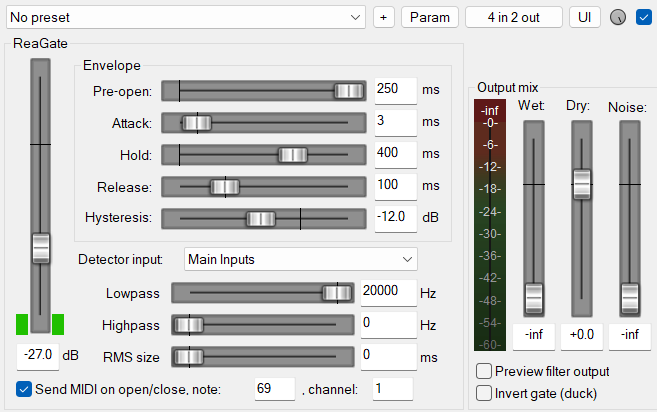The width and height of the screenshot is (657, 412).
Task: Click the Highpass 0 Hz field
Action: click(388, 324)
